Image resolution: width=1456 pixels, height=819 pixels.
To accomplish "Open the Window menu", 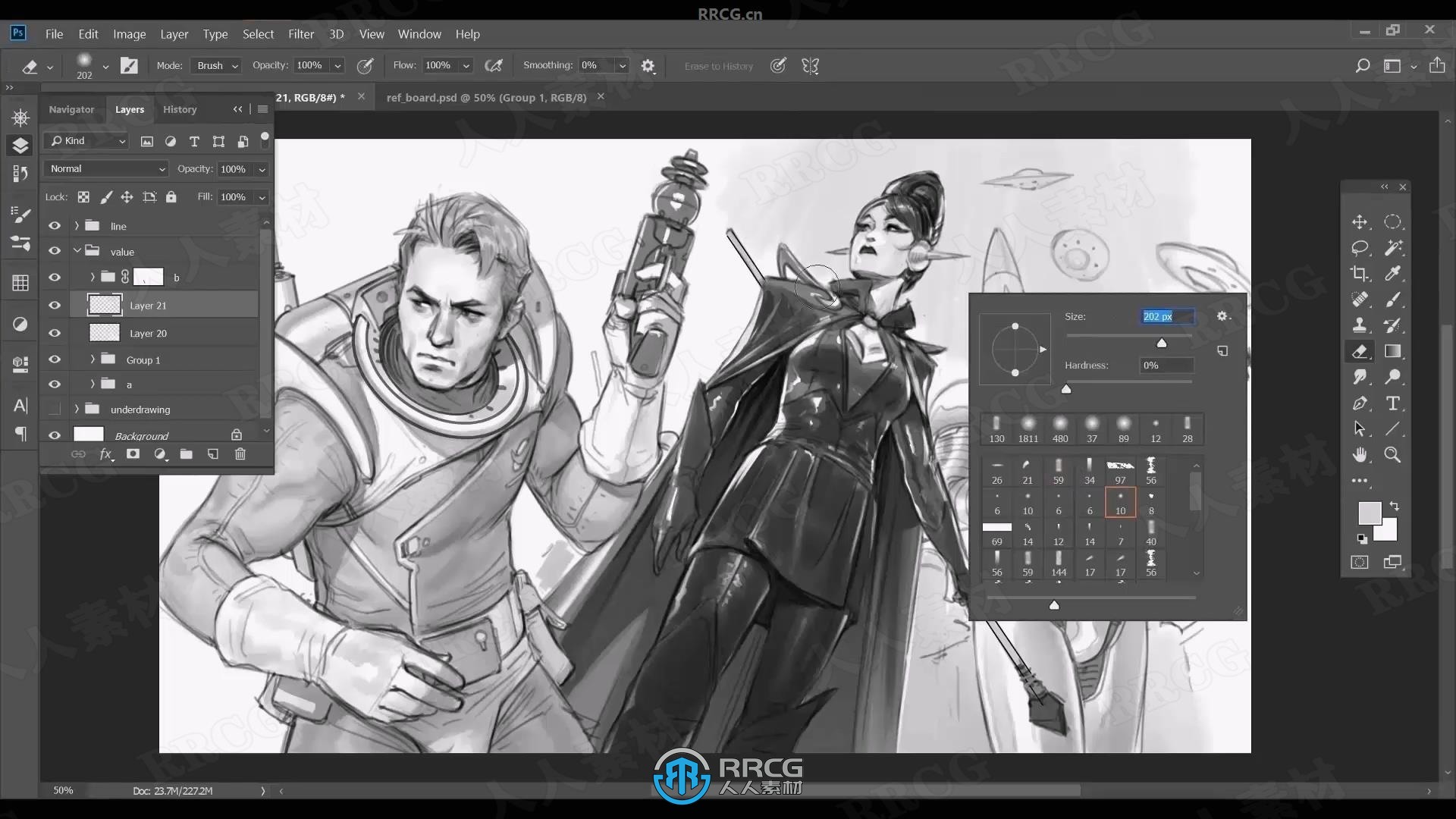I will (419, 34).
